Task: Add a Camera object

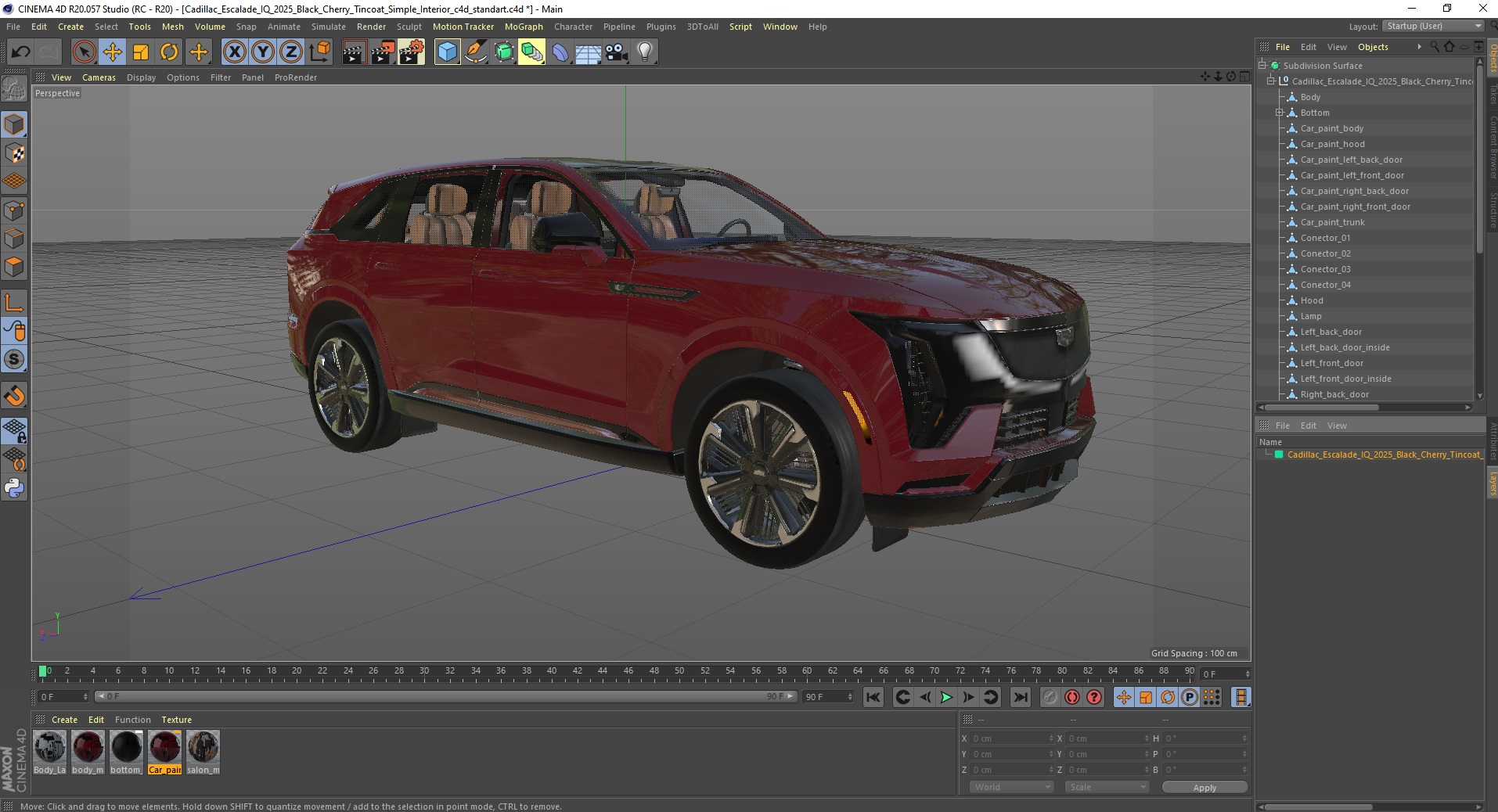Action: 616,52
